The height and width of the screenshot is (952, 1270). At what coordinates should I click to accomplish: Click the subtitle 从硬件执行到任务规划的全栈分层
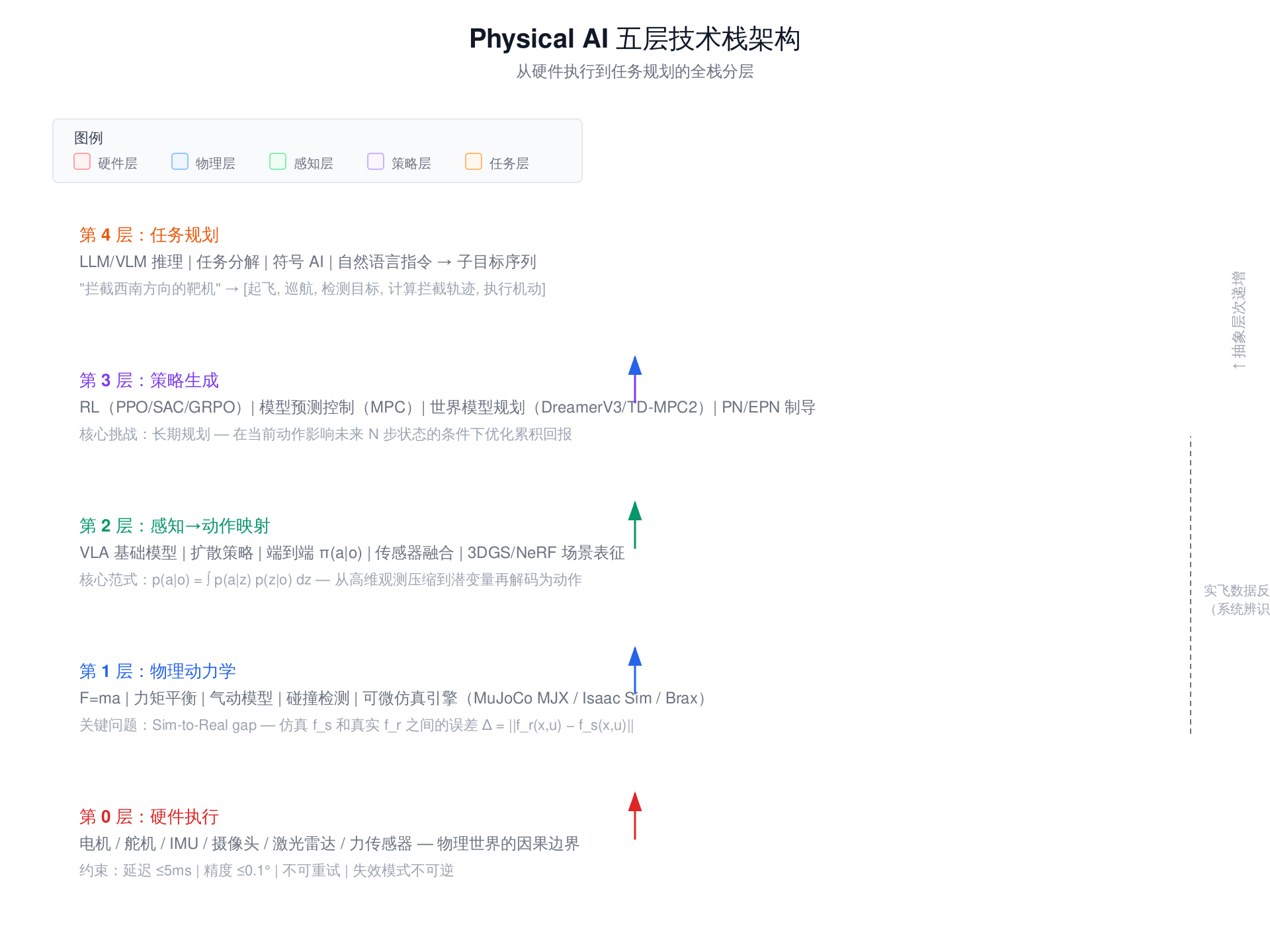635,71
